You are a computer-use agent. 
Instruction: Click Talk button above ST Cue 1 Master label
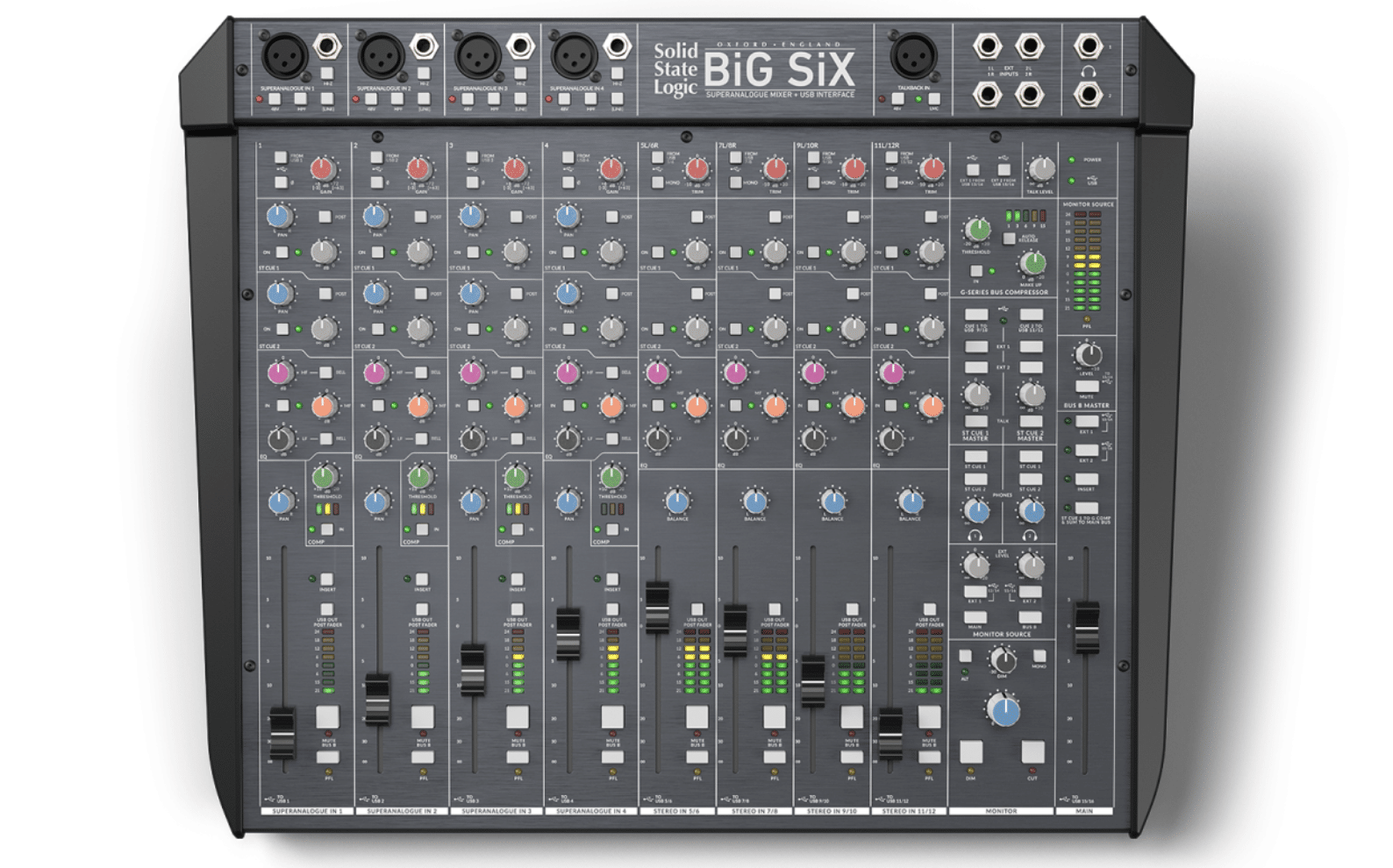point(975,422)
